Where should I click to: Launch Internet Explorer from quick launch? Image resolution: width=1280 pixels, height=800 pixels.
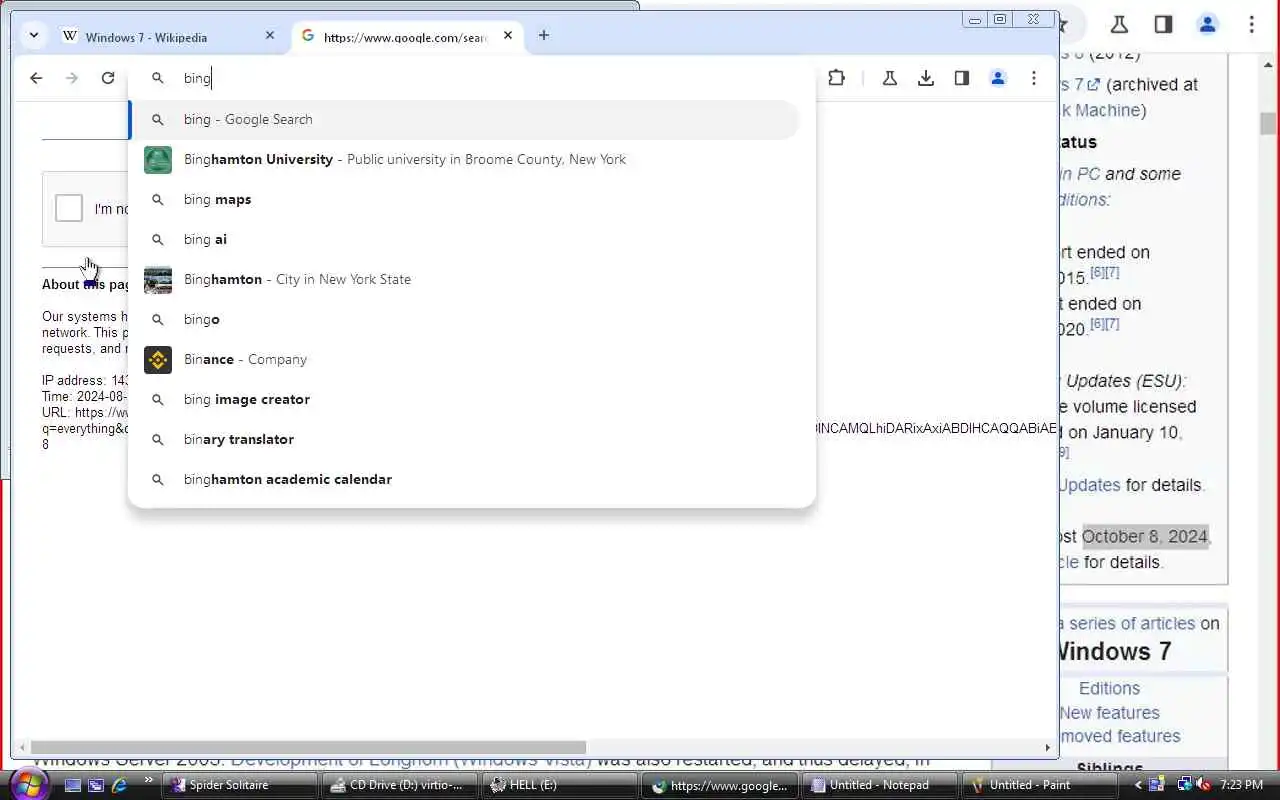tap(120, 785)
